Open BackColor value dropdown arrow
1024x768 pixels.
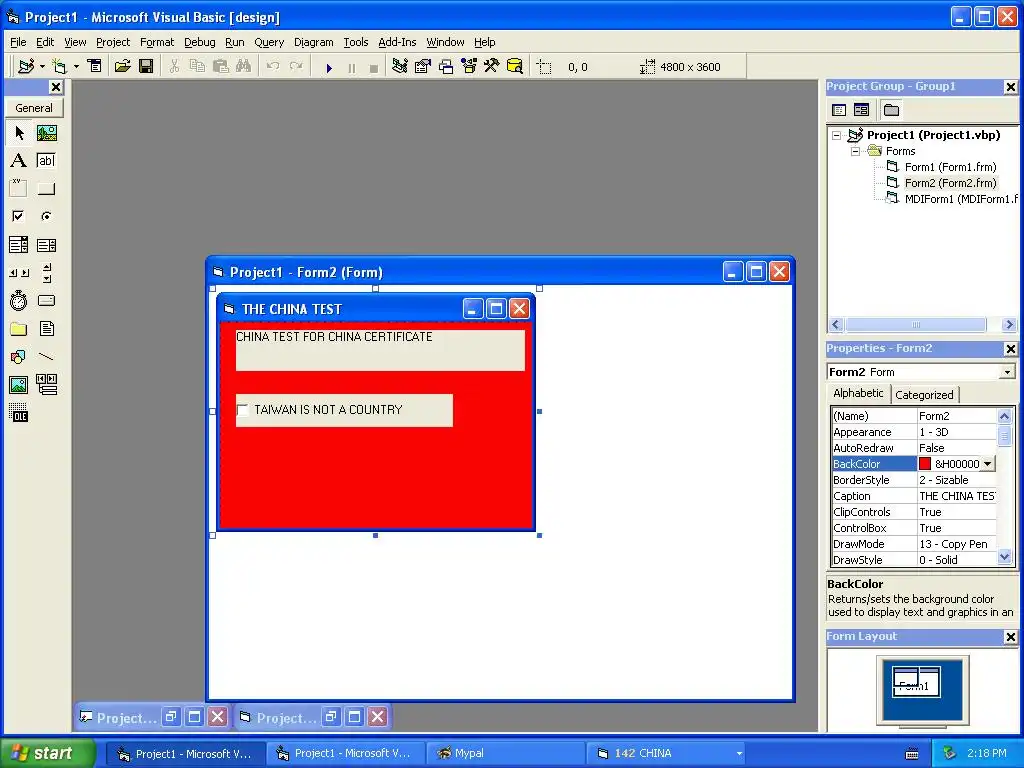[988, 464]
